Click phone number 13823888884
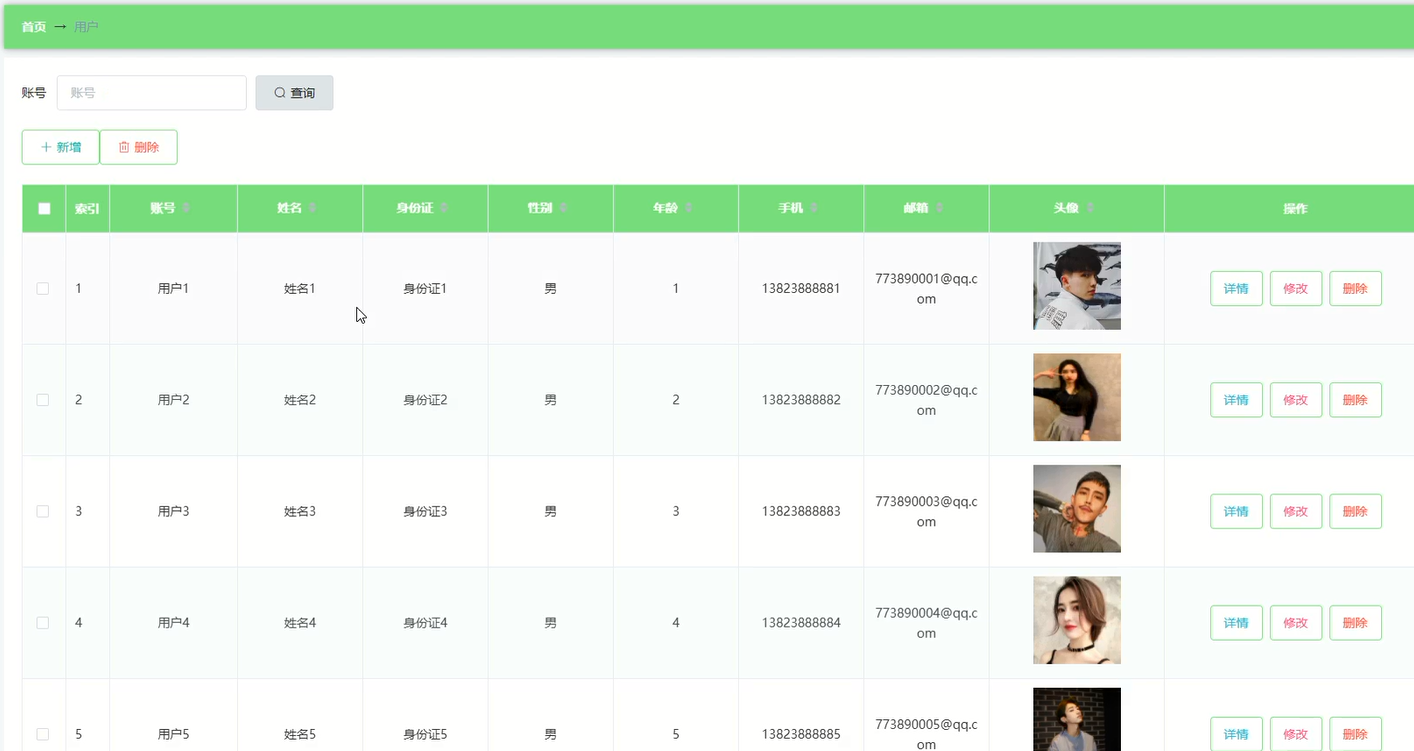The width and height of the screenshot is (1414, 751). (x=801, y=623)
